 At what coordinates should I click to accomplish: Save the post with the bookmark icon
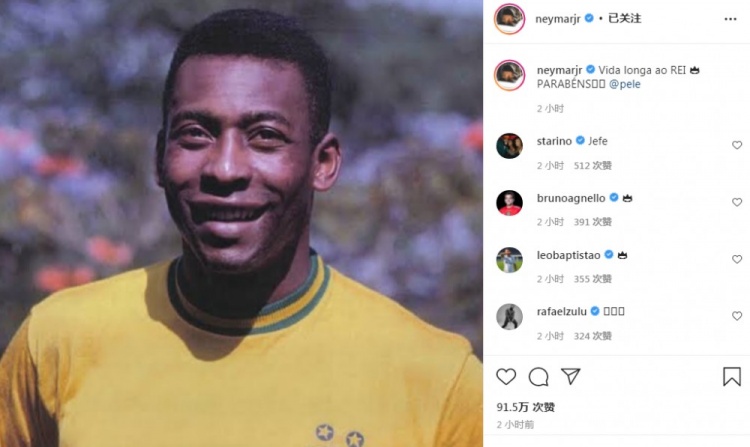732,377
